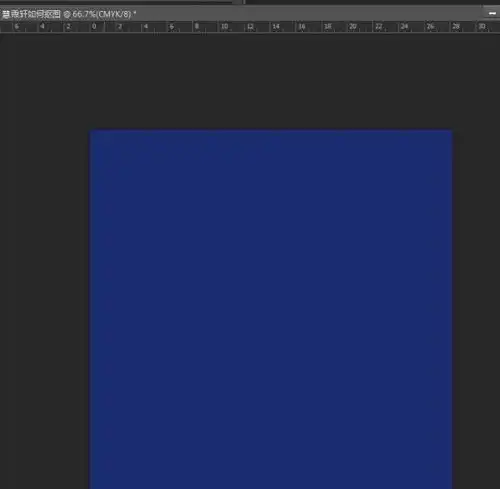Click the 20 mark on the horizontal ruler

(x=353, y=26)
